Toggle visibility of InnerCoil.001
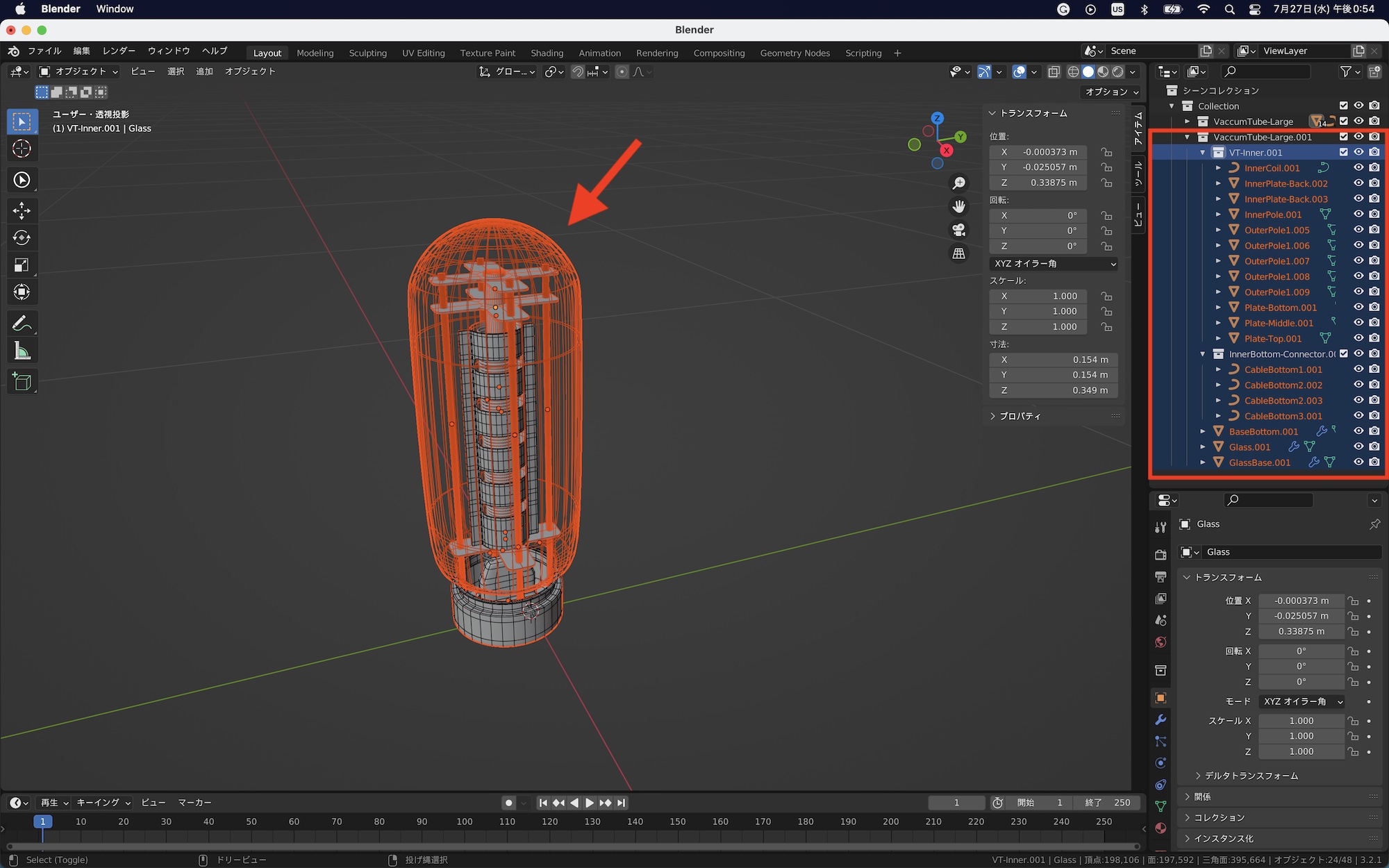Viewport: 1389px width, 868px height. (x=1358, y=167)
